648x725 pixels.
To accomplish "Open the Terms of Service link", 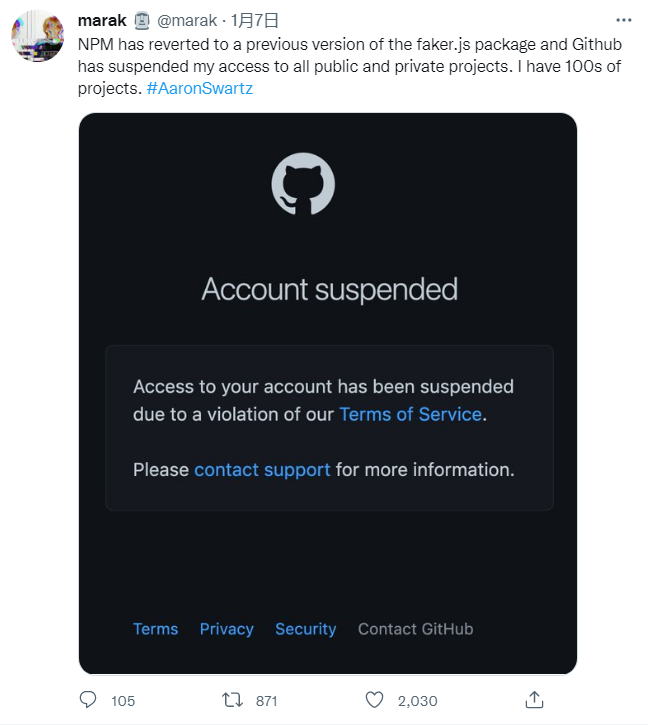I will point(411,414).
